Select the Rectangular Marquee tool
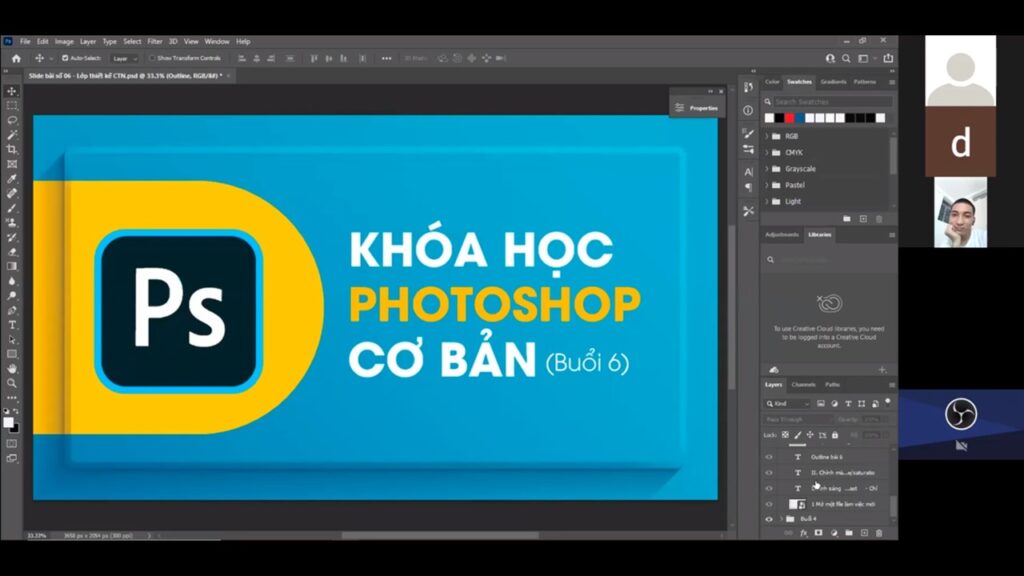This screenshot has width=1024, height=576. pyautogui.click(x=12, y=105)
